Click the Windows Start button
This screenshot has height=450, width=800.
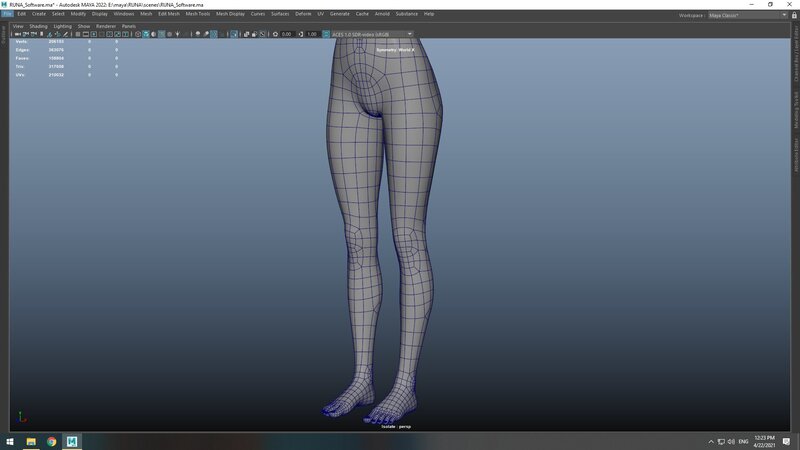(x=9, y=441)
